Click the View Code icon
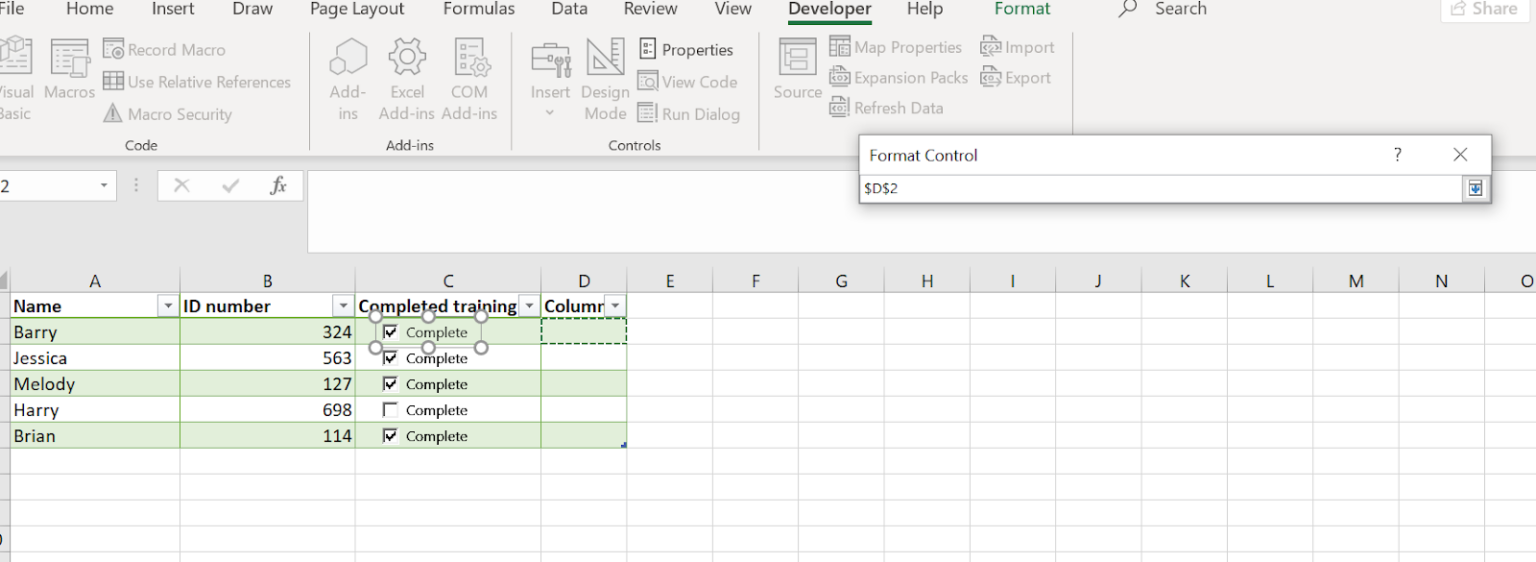The width and height of the screenshot is (1536, 562). tap(648, 82)
